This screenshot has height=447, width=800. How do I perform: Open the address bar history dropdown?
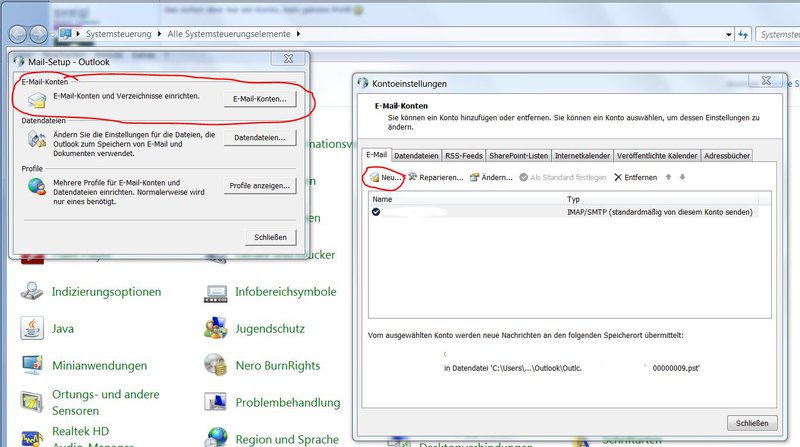pyautogui.click(x=729, y=34)
